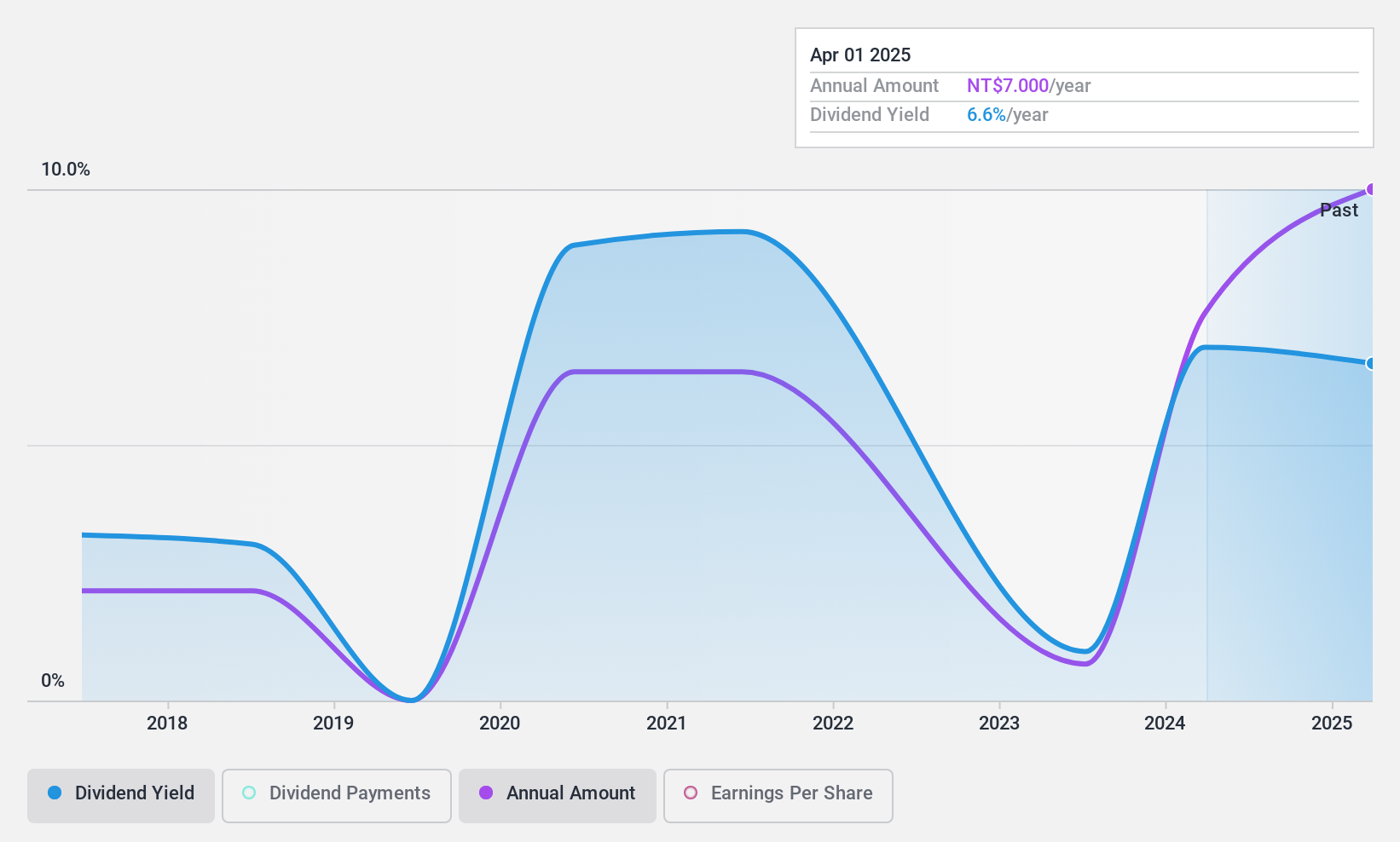Click the 2021 axis label
Image resolution: width=1400 pixels, height=842 pixels.
667,723
